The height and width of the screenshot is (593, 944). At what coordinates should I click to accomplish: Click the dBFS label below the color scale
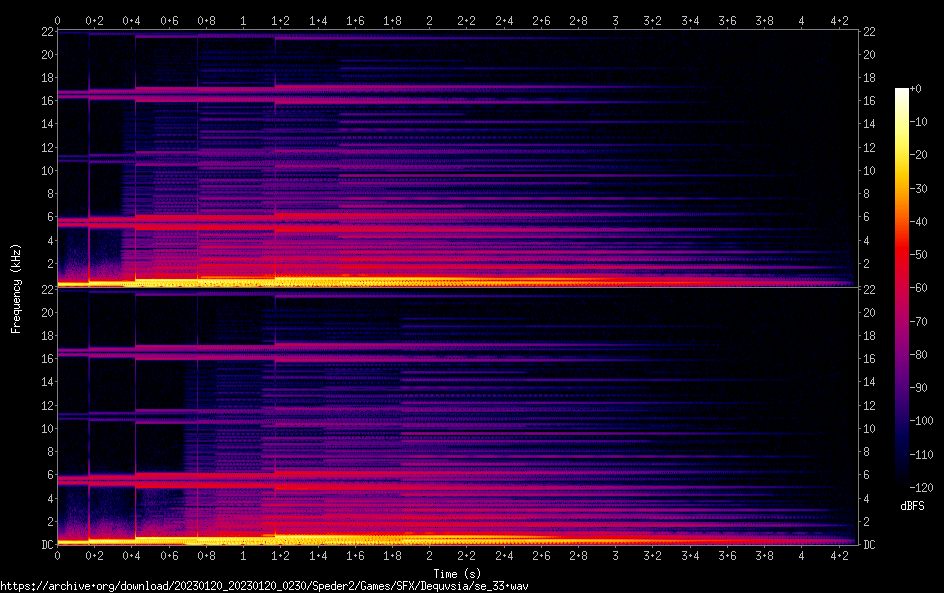point(912,506)
